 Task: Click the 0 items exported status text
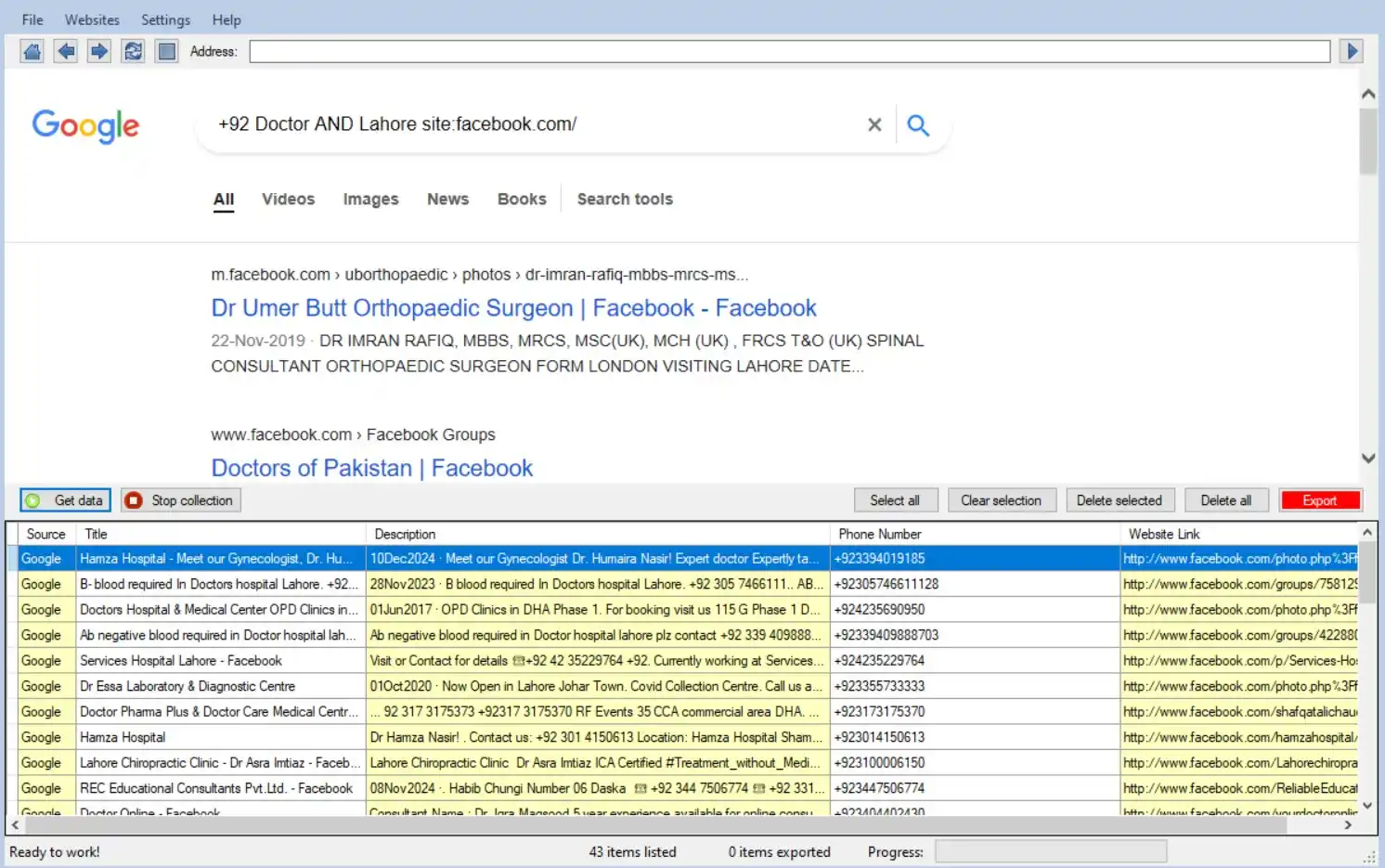click(779, 852)
